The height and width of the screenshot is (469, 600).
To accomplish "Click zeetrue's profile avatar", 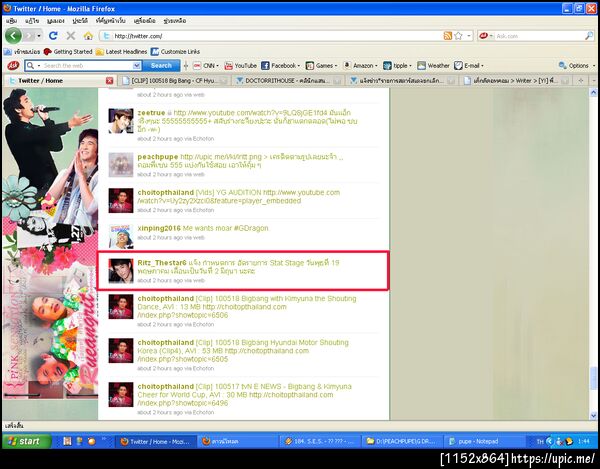I will pos(121,121).
